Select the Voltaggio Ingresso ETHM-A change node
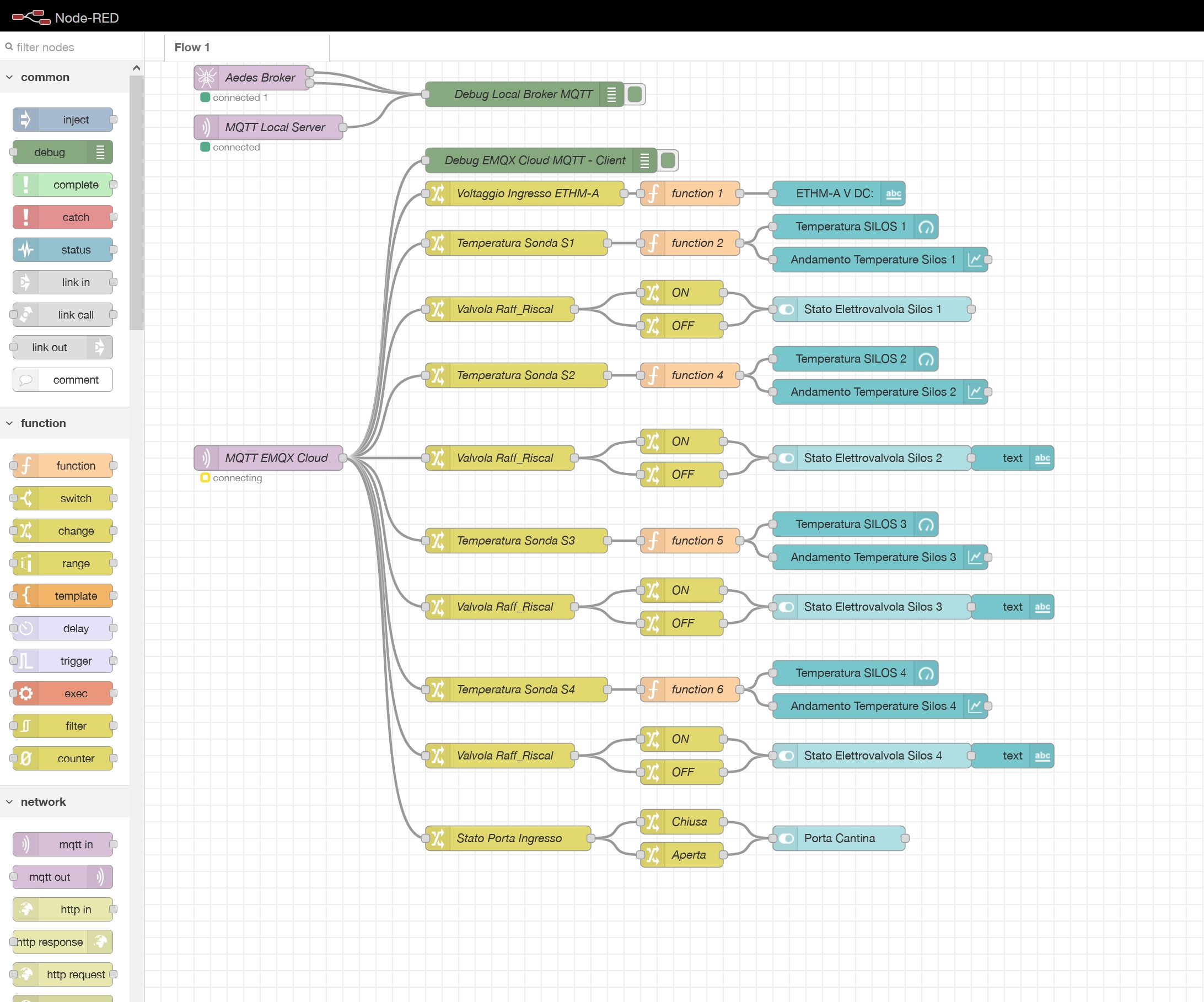The height and width of the screenshot is (1002, 1204). tap(525, 193)
